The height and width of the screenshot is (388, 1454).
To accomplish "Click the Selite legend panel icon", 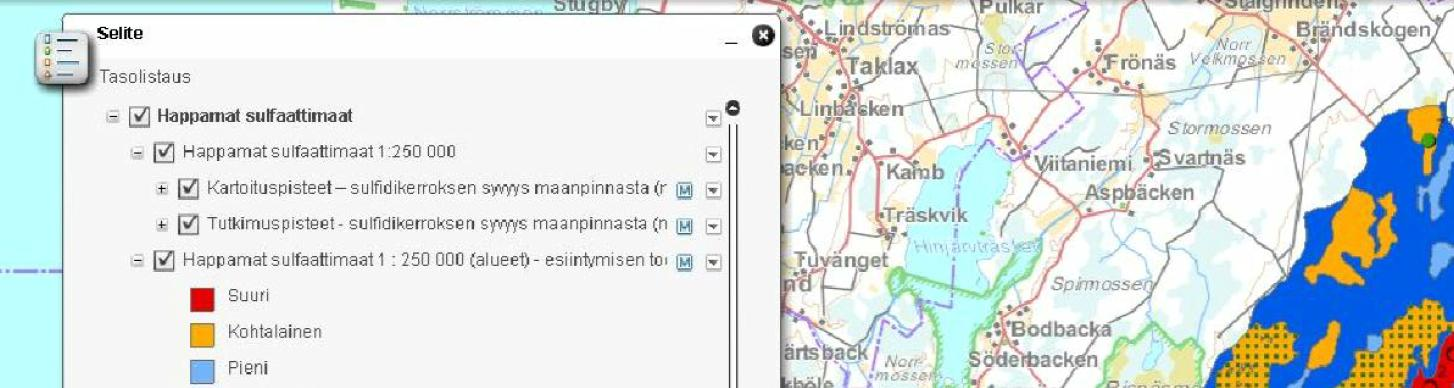I will tap(62, 58).
